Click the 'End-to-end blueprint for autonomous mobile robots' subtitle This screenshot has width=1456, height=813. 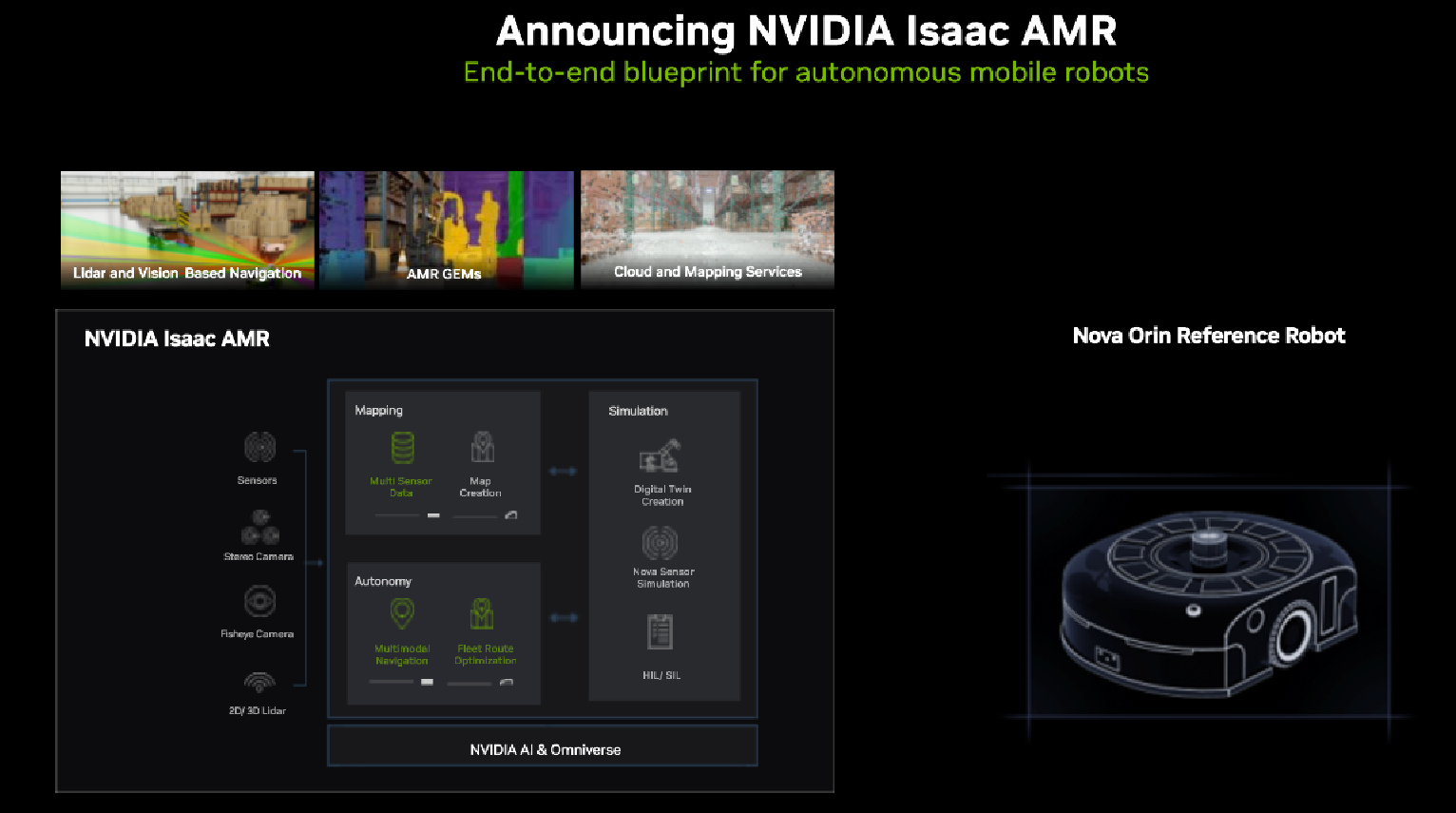pos(806,72)
